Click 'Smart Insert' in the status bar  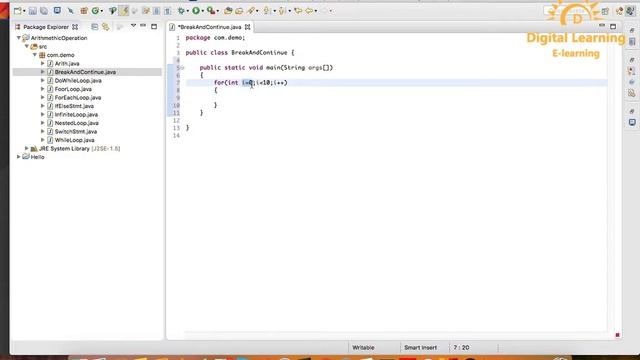(420, 348)
